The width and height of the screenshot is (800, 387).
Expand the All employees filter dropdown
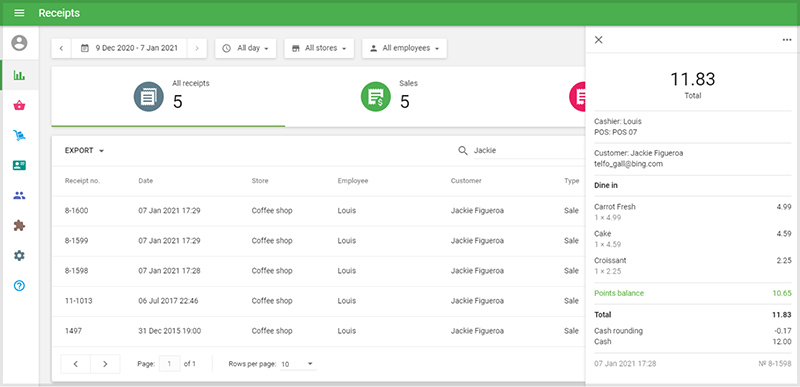tap(405, 48)
